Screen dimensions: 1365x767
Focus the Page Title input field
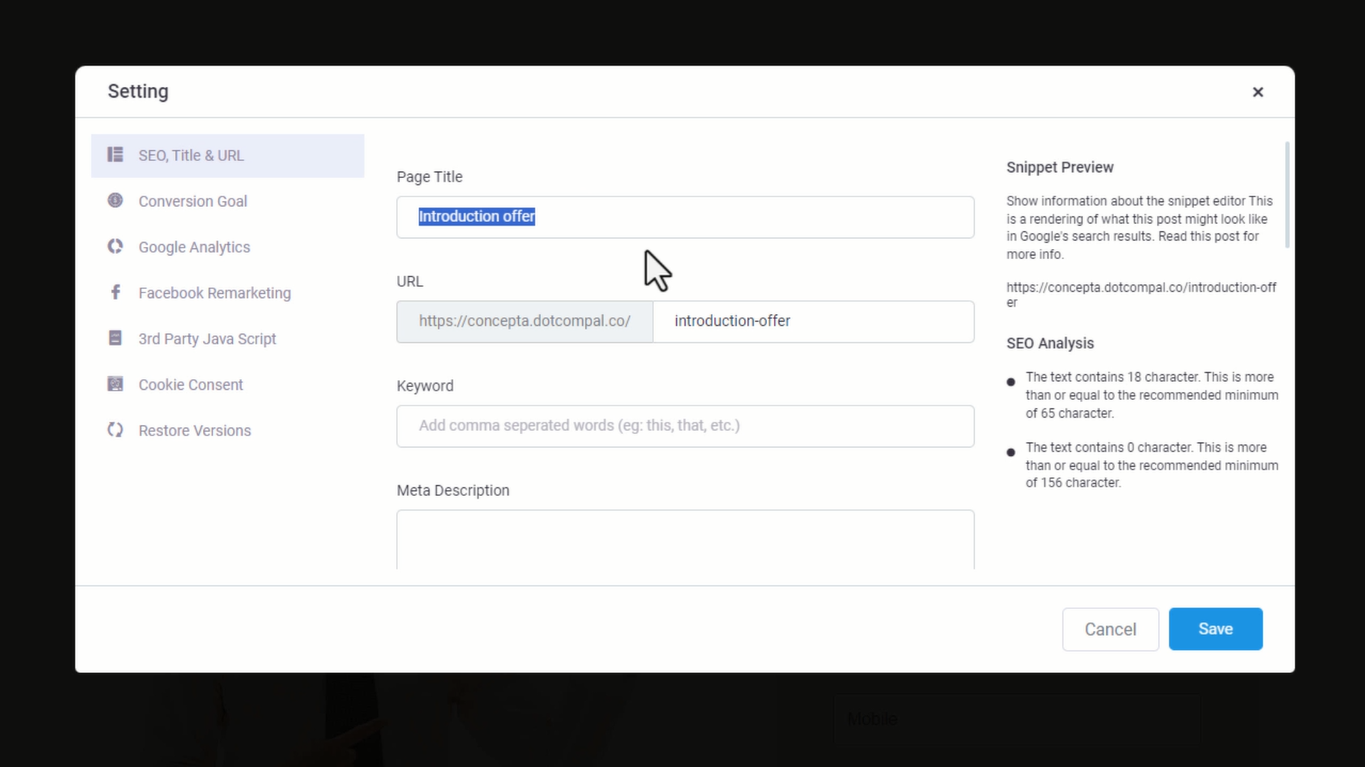point(685,217)
